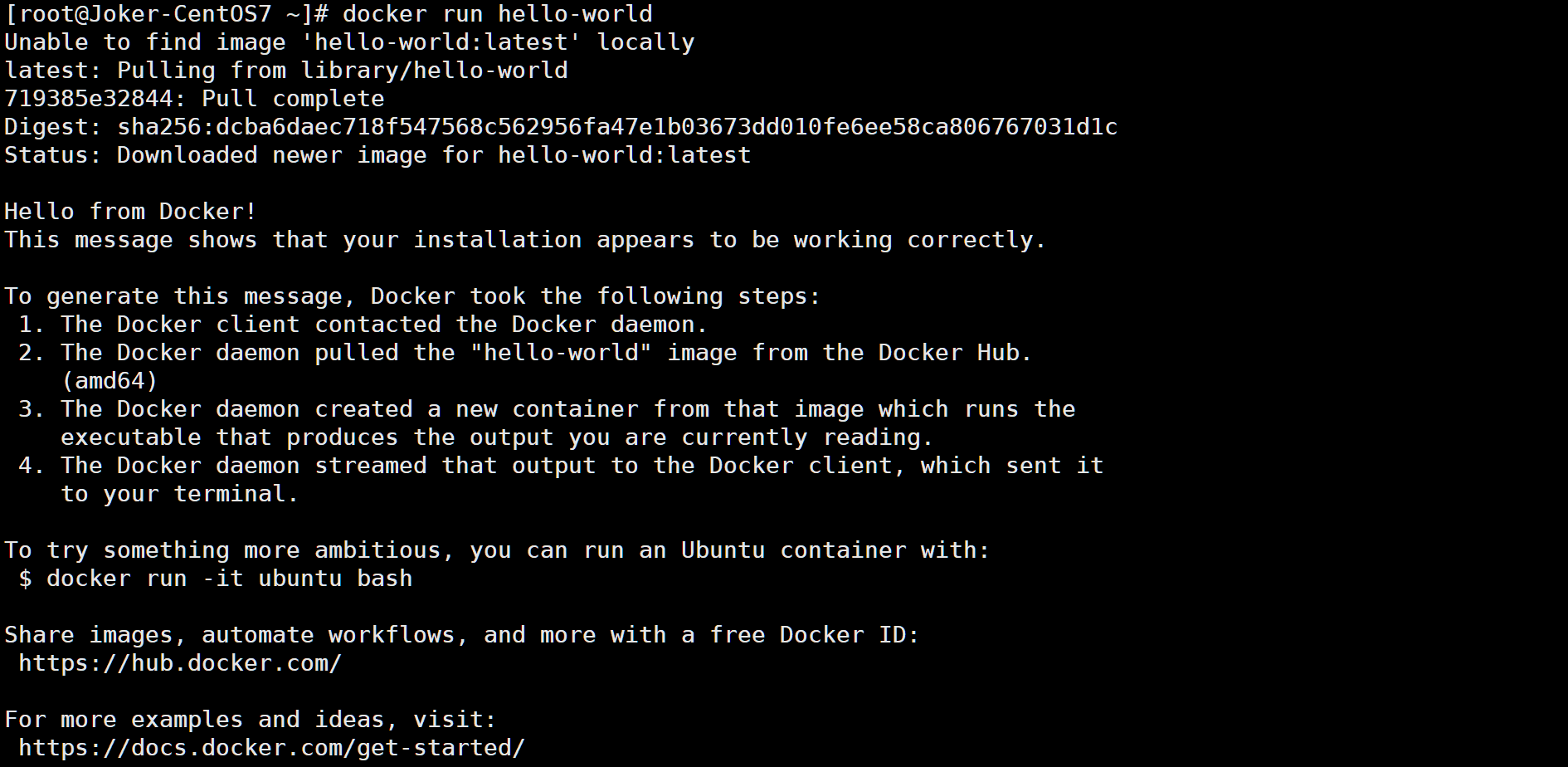Click step 3 'created a new container' line
1568x767 pixels.
[567, 409]
